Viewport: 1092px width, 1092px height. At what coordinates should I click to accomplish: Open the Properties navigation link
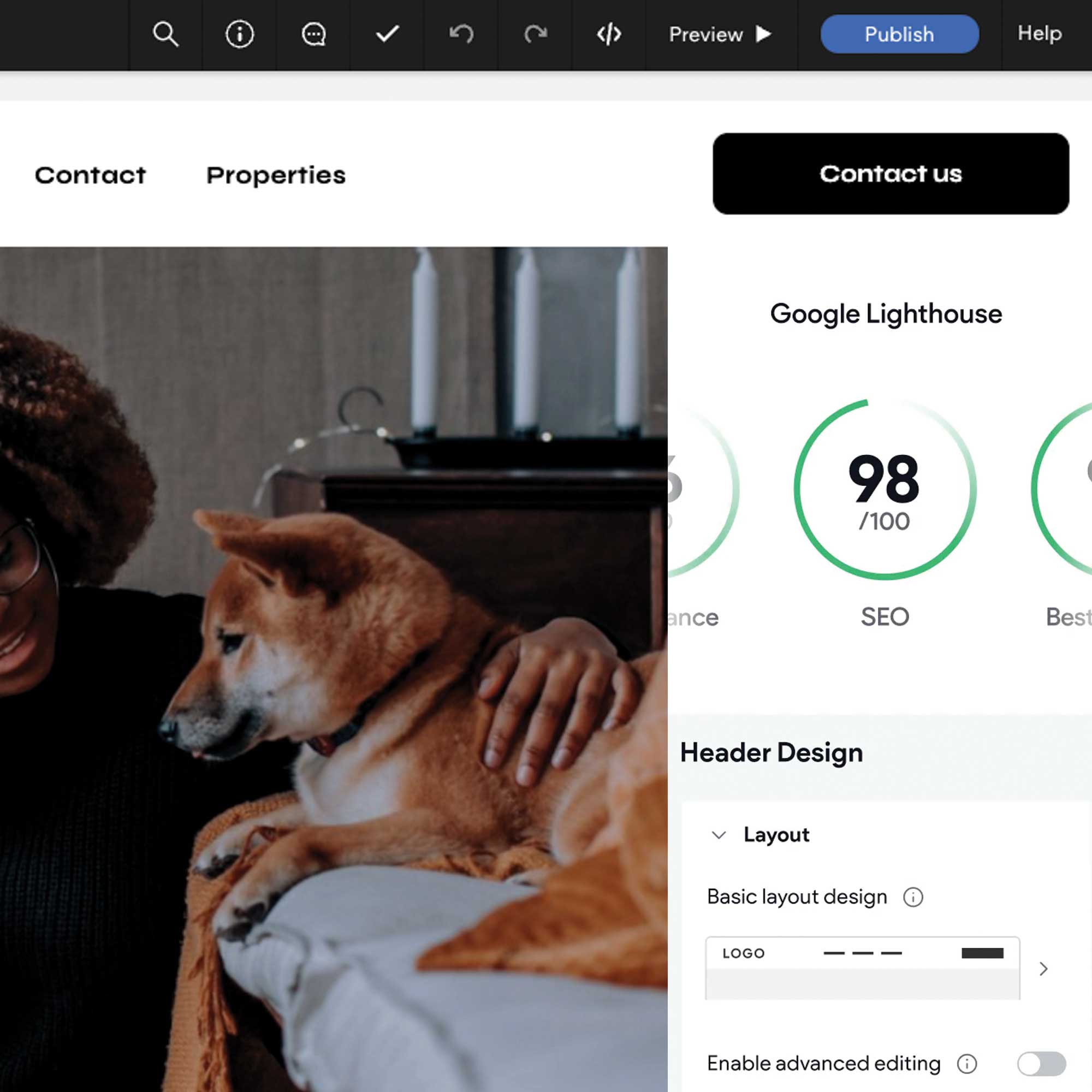pyautogui.click(x=276, y=175)
